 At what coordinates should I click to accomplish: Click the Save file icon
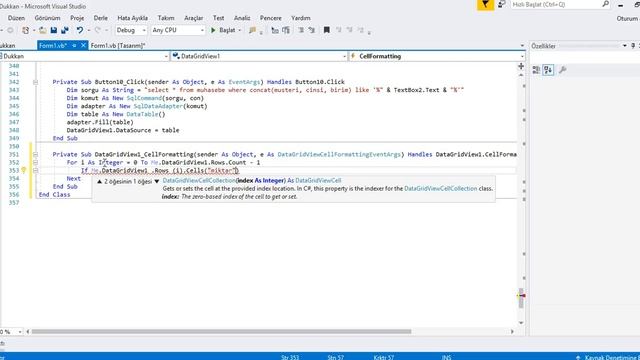(x=53, y=30)
